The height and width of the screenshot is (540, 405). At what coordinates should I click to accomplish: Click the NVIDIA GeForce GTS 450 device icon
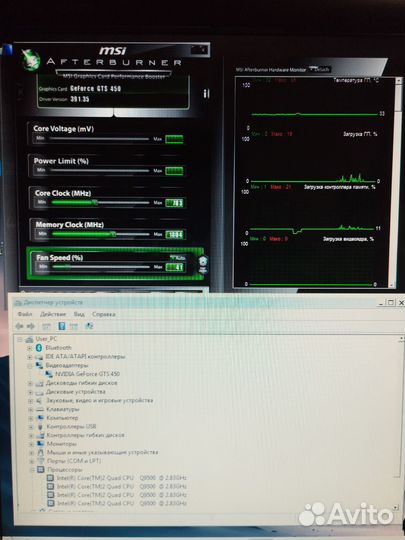(x=49, y=374)
